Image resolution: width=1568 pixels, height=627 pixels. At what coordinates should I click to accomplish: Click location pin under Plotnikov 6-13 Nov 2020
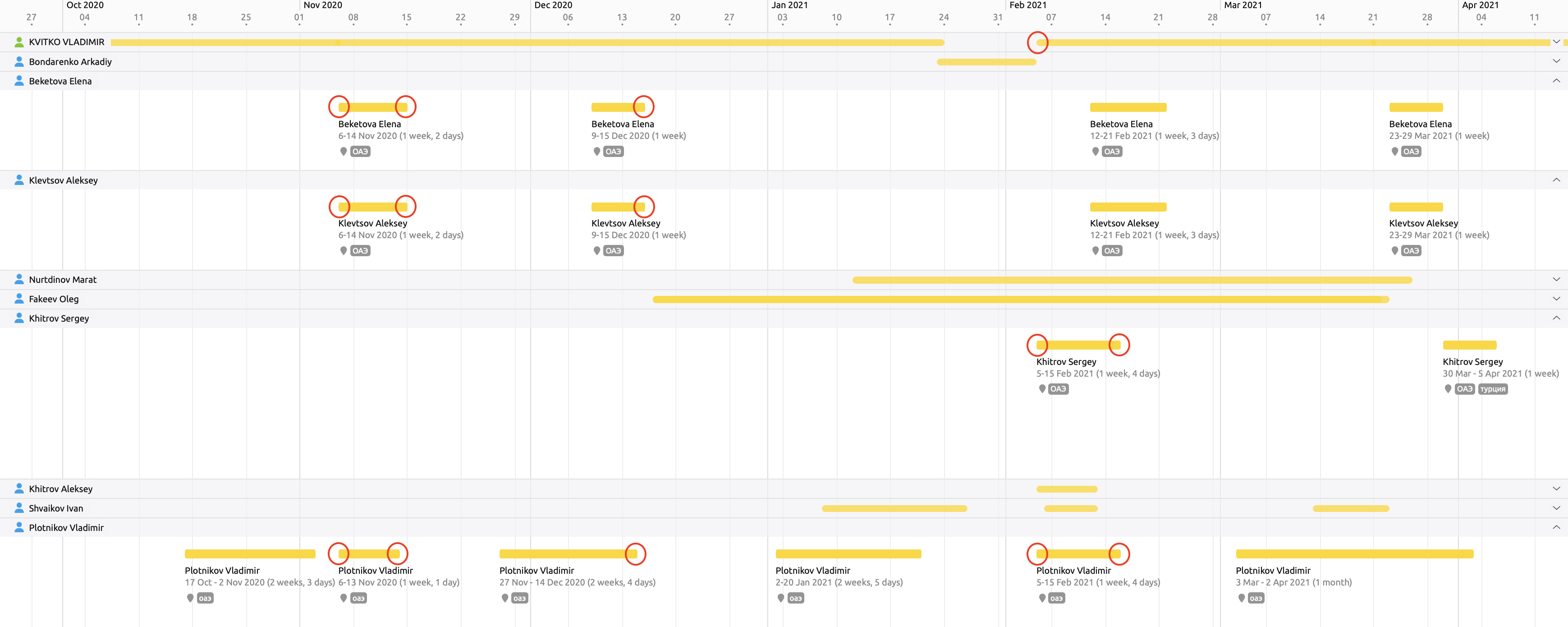(x=343, y=599)
